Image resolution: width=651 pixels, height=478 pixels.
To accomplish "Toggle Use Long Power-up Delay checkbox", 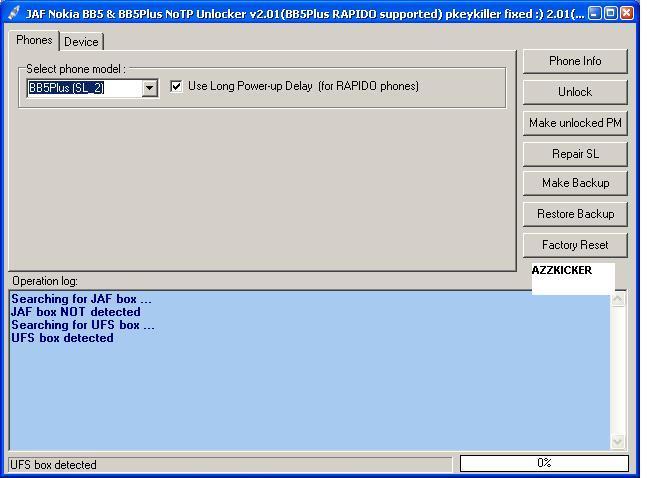I will (x=176, y=86).
